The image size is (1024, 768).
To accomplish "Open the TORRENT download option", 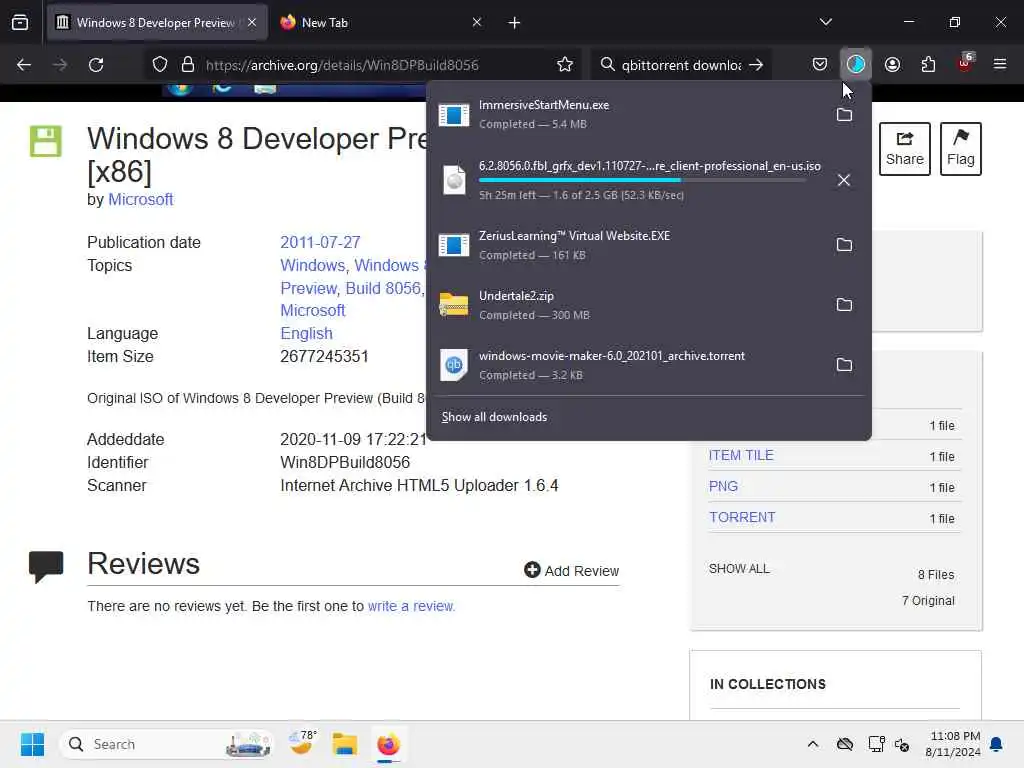I will tap(742, 517).
